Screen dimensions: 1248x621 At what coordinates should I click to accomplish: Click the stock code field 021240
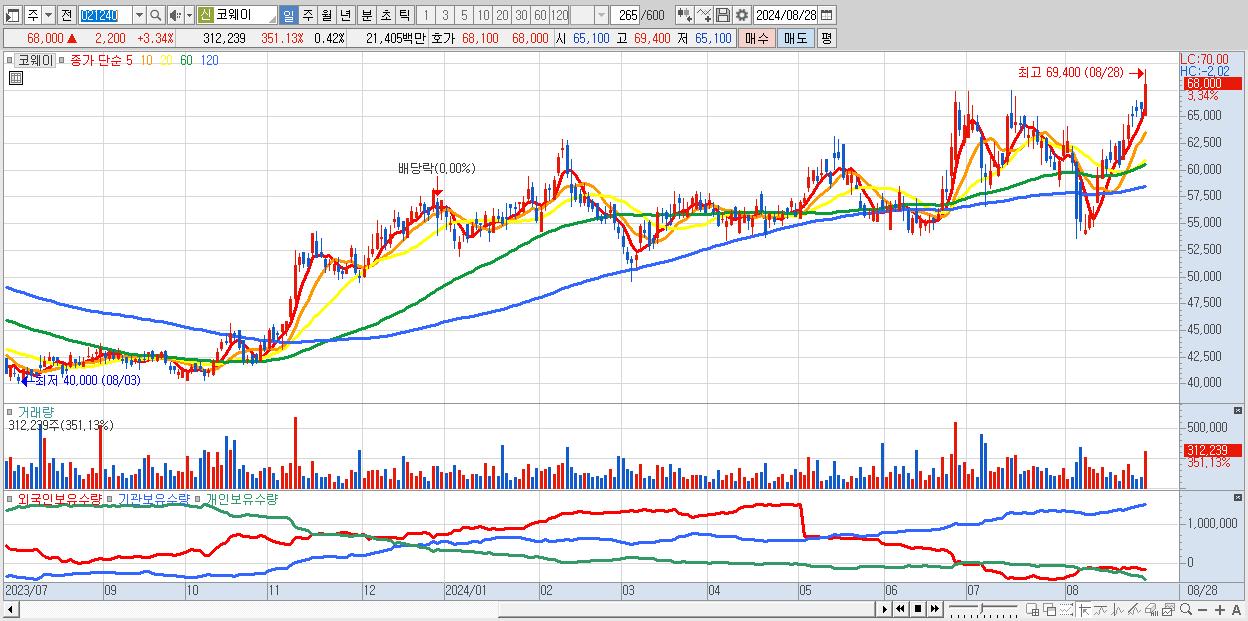[x=105, y=15]
